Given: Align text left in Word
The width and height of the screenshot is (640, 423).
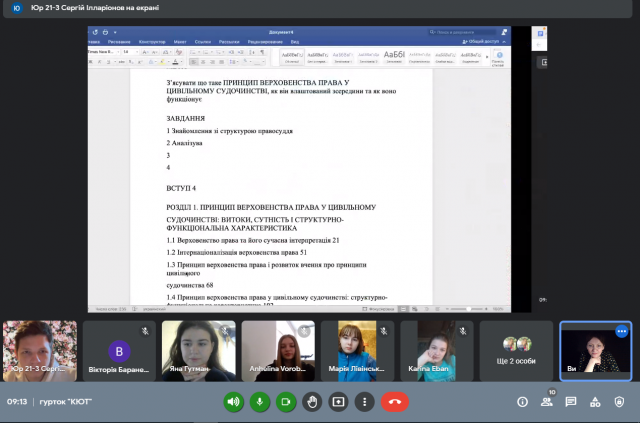Looking at the screenshot, I should (x=194, y=62).
